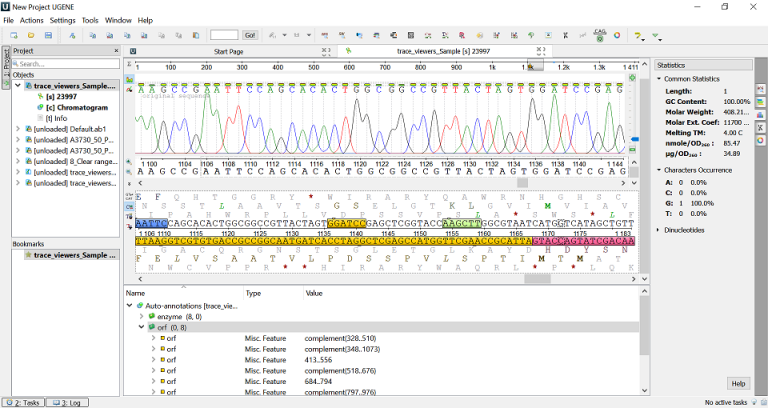
Task: Click the new project toolbar icon
Action: (14, 35)
